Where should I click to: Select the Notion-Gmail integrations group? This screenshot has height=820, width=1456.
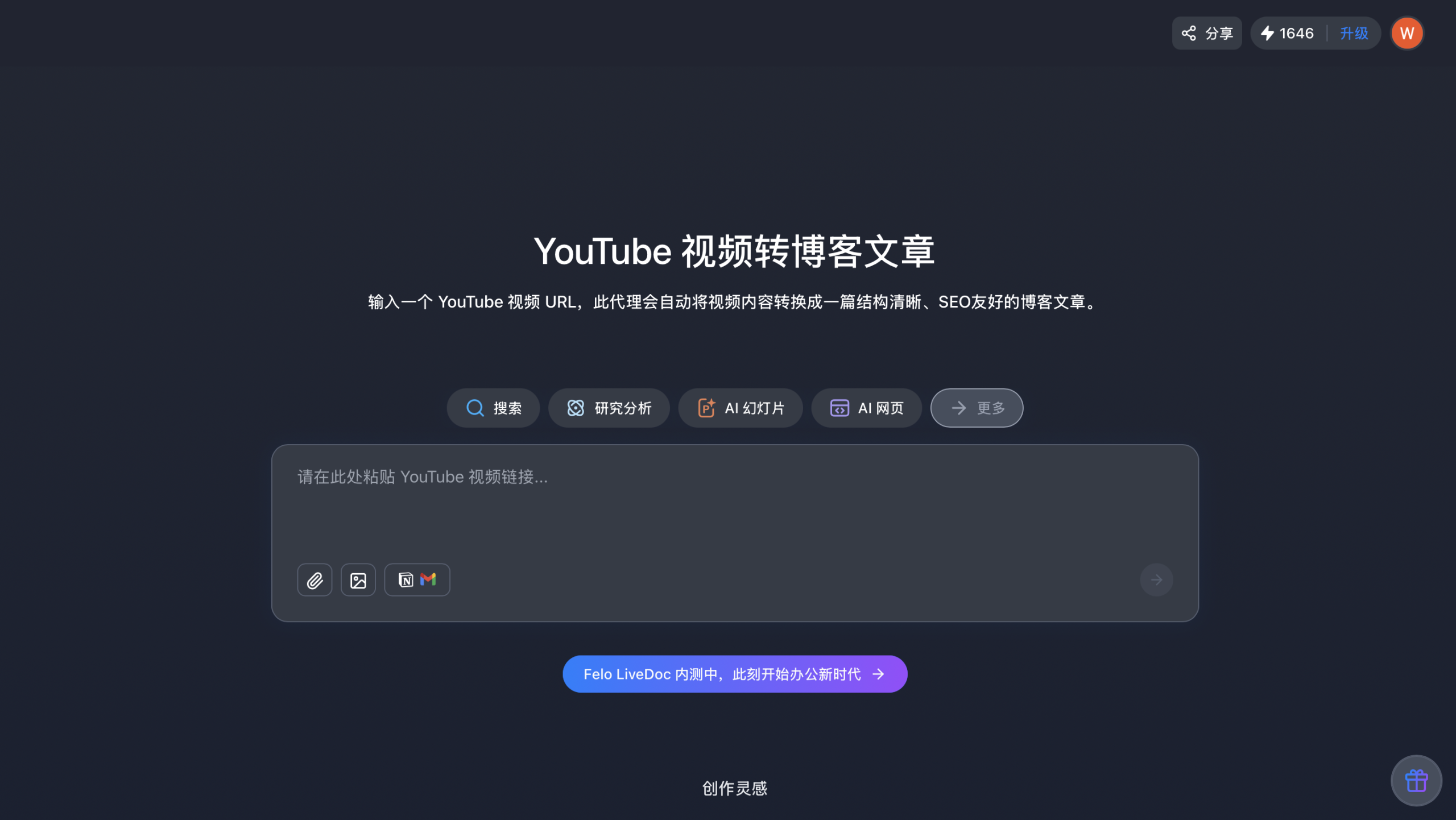416,579
